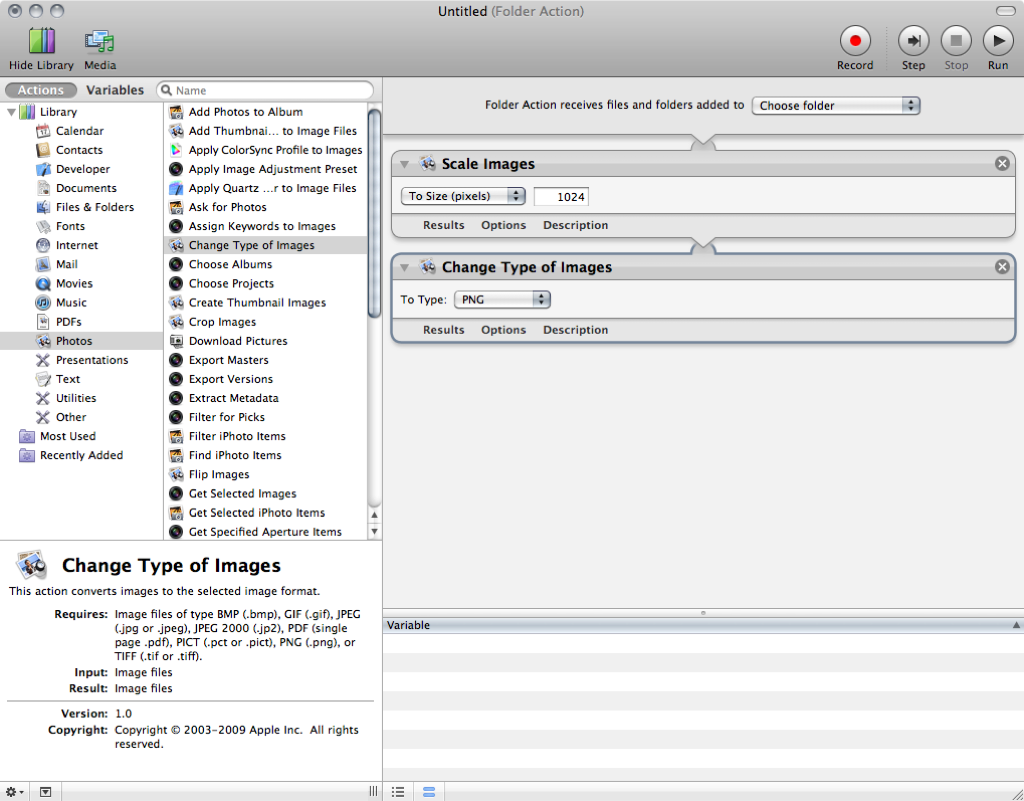Image resolution: width=1024 pixels, height=801 pixels.
Task: Click the pixel size field showing 1024
Action: 561,197
